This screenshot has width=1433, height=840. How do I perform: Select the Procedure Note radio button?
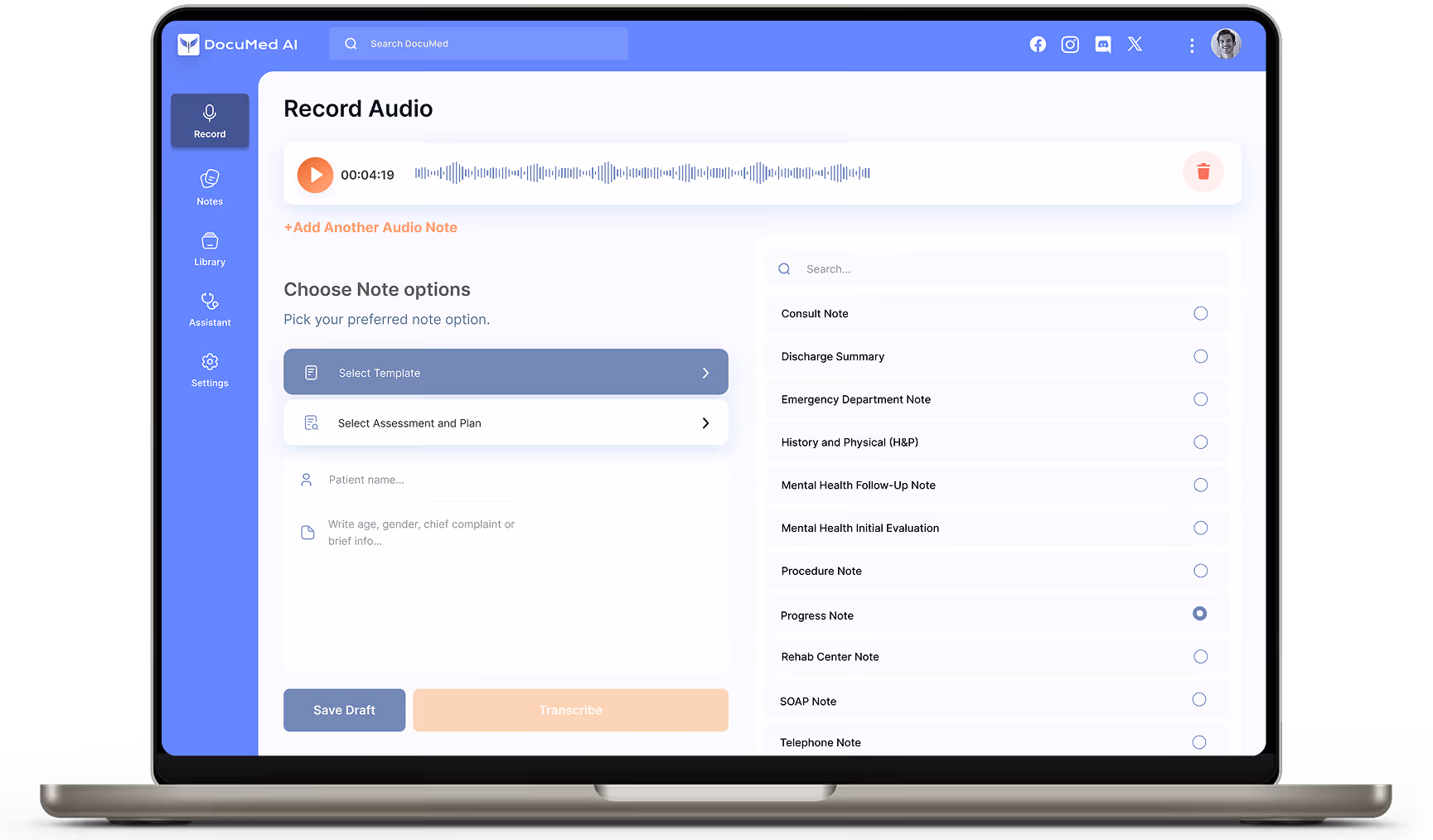1201,571
